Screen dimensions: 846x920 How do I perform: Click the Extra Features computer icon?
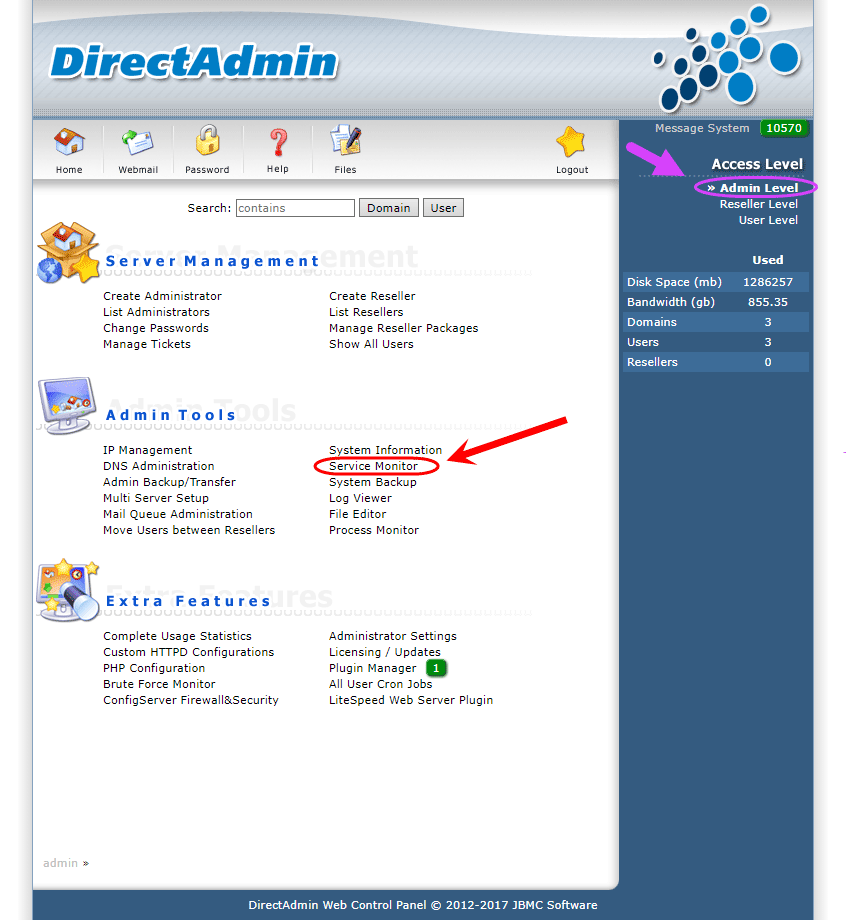67,590
